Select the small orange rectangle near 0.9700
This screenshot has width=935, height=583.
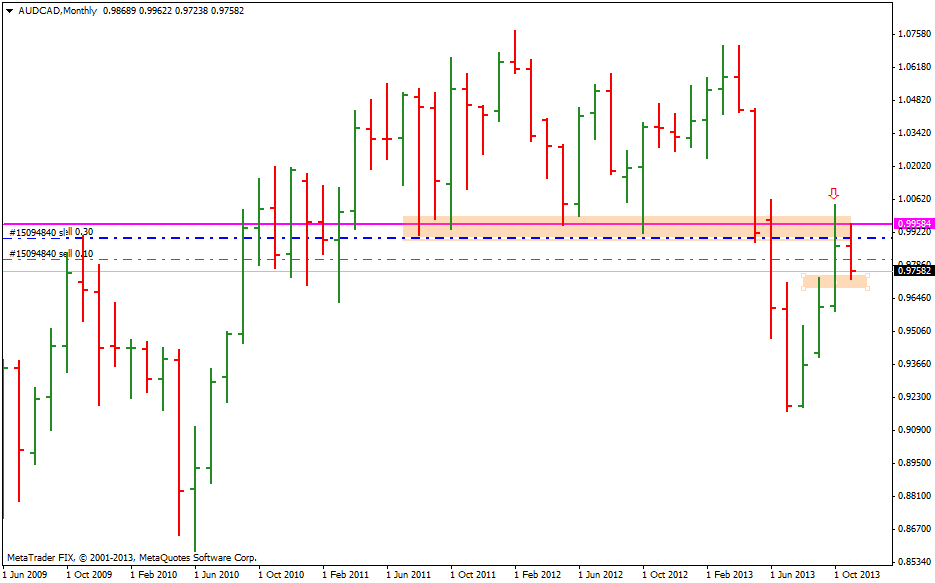click(x=835, y=282)
